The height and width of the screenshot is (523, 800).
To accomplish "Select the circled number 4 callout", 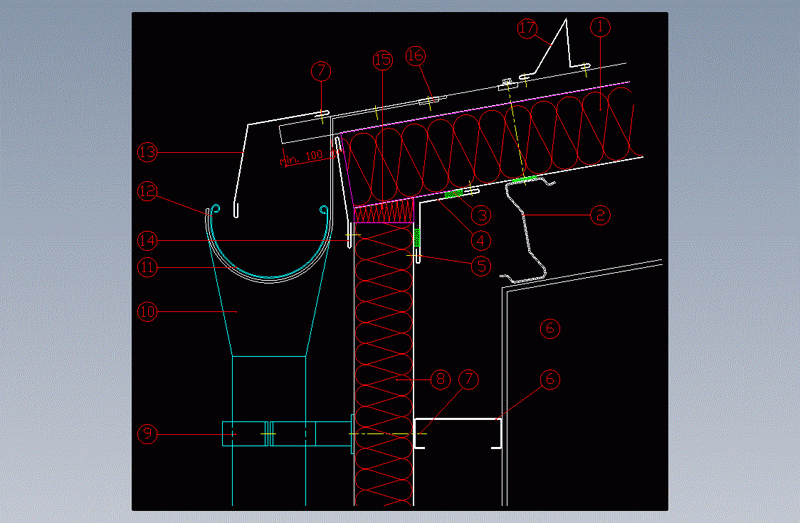I will tap(482, 240).
